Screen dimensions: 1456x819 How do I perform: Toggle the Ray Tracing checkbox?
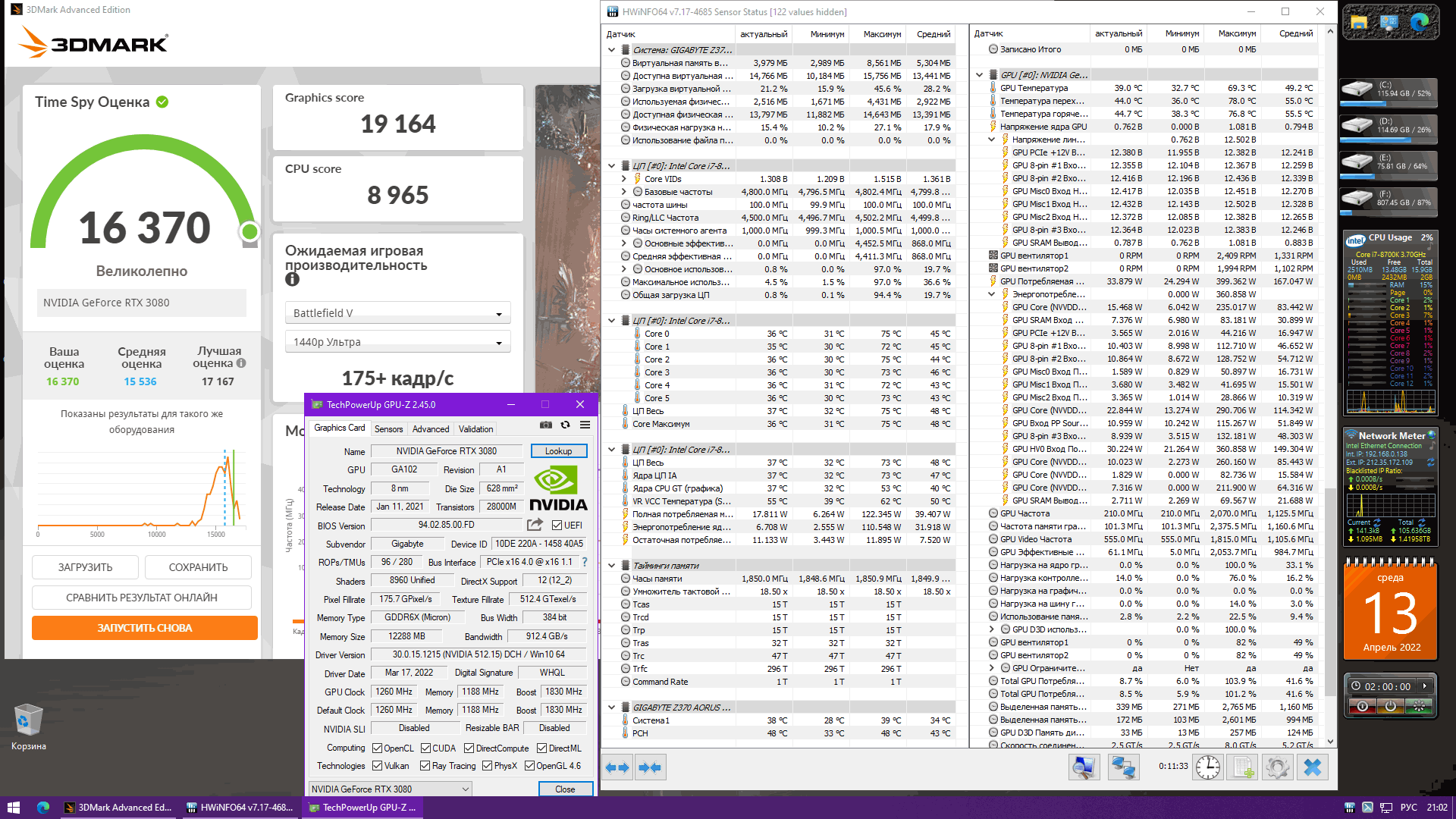(x=425, y=766)
